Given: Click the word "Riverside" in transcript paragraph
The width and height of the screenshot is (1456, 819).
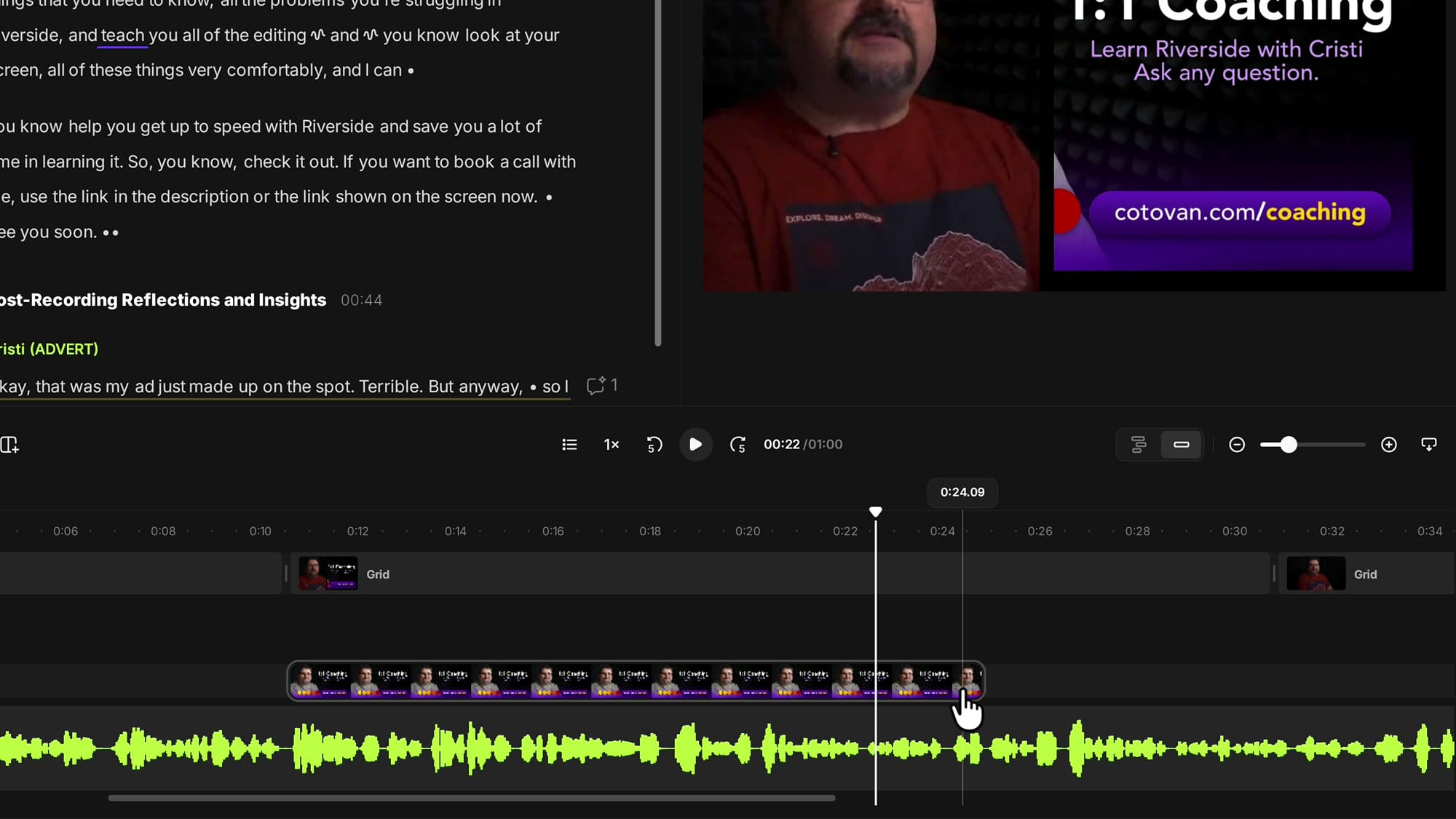Looking at the screenshot, I should point(338,127).
